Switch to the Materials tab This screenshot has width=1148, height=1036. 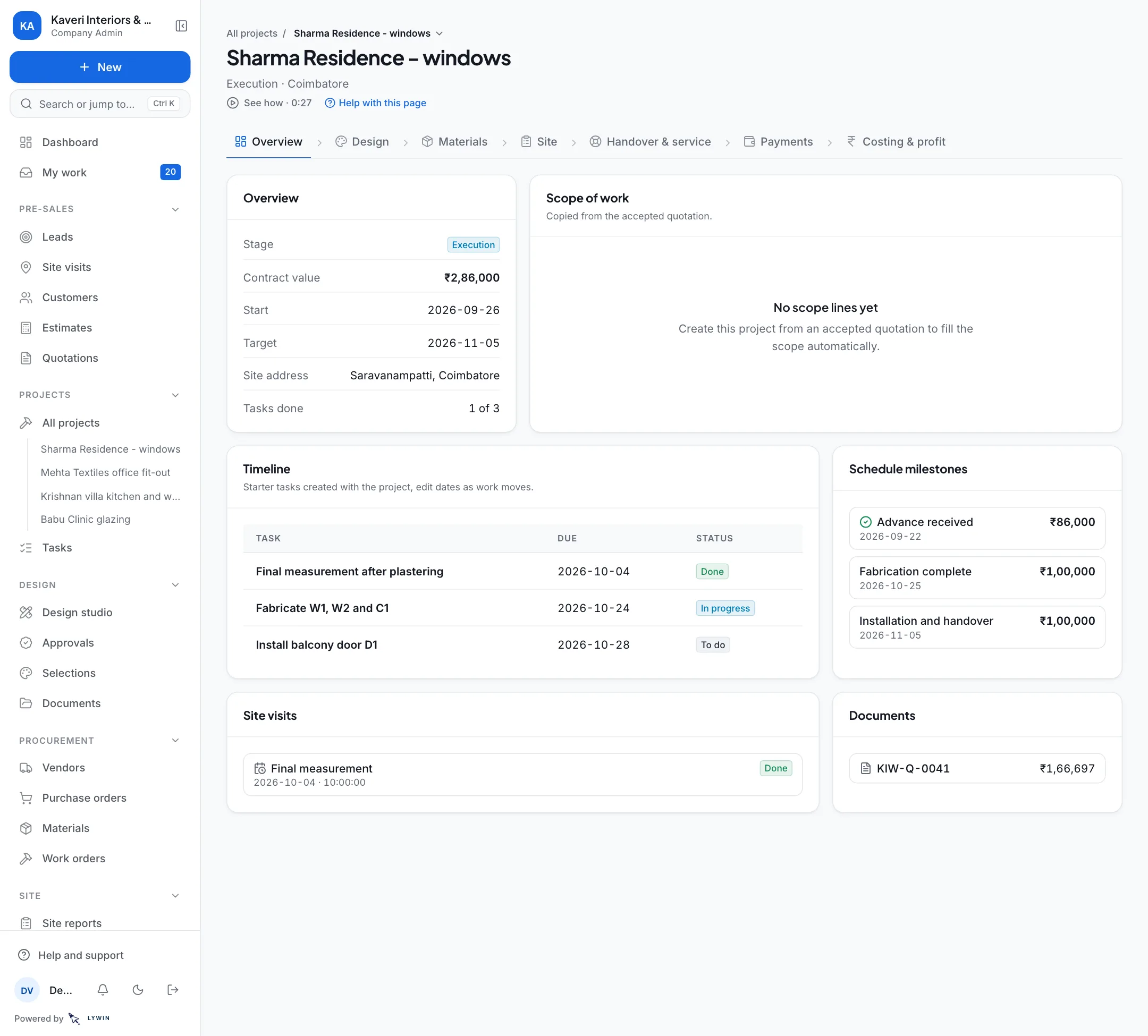pyautogui.click(x=454, y=142)
